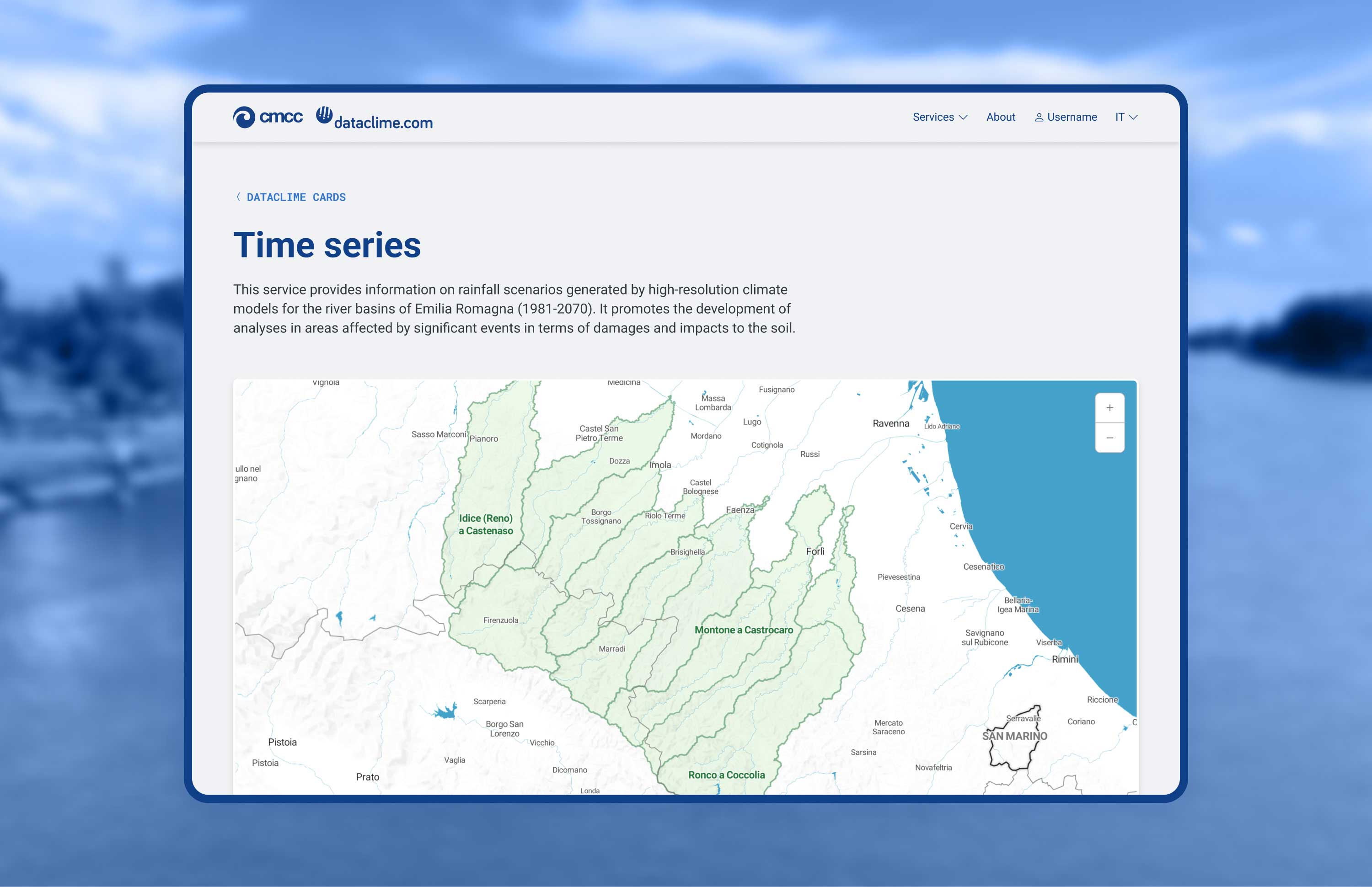Click the Time series page heading

point(327,245)
